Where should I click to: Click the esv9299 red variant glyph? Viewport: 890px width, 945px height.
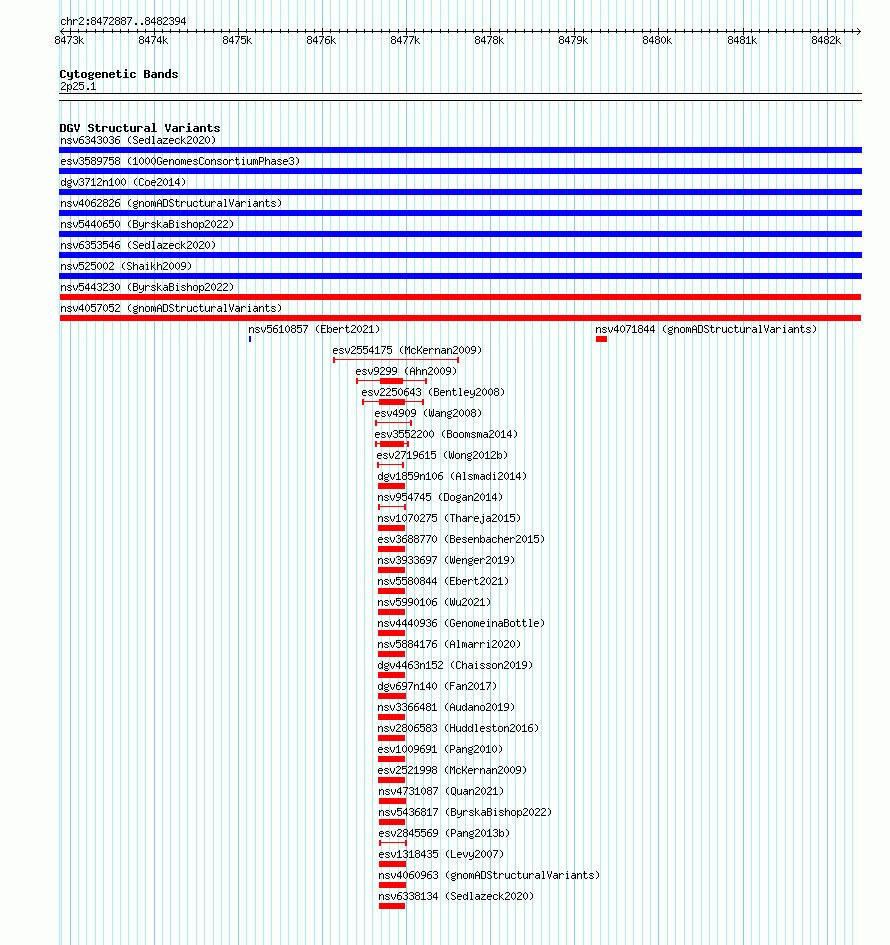pyautogui.click(x=392, y=381)
